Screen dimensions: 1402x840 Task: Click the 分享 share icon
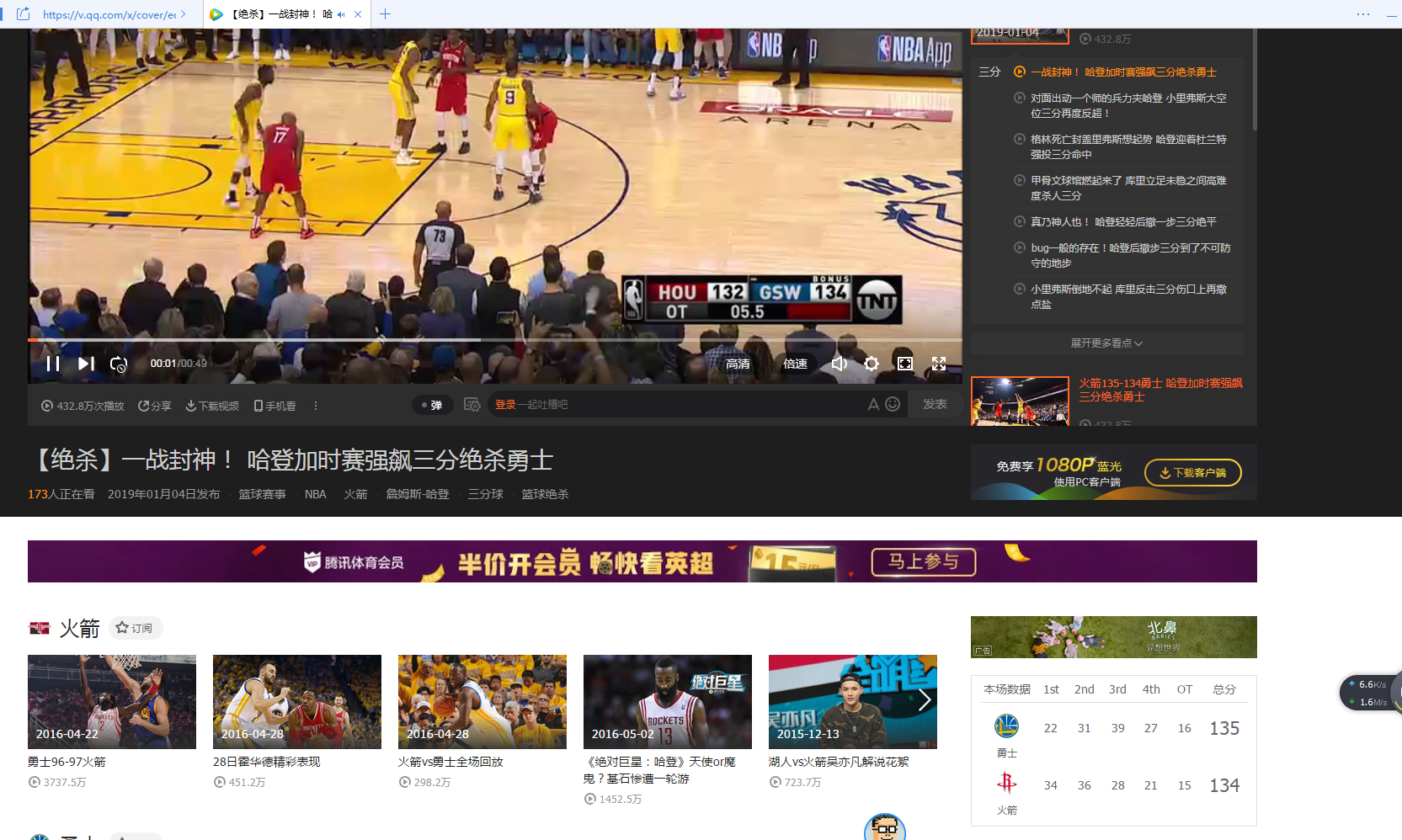click(155, 406)
